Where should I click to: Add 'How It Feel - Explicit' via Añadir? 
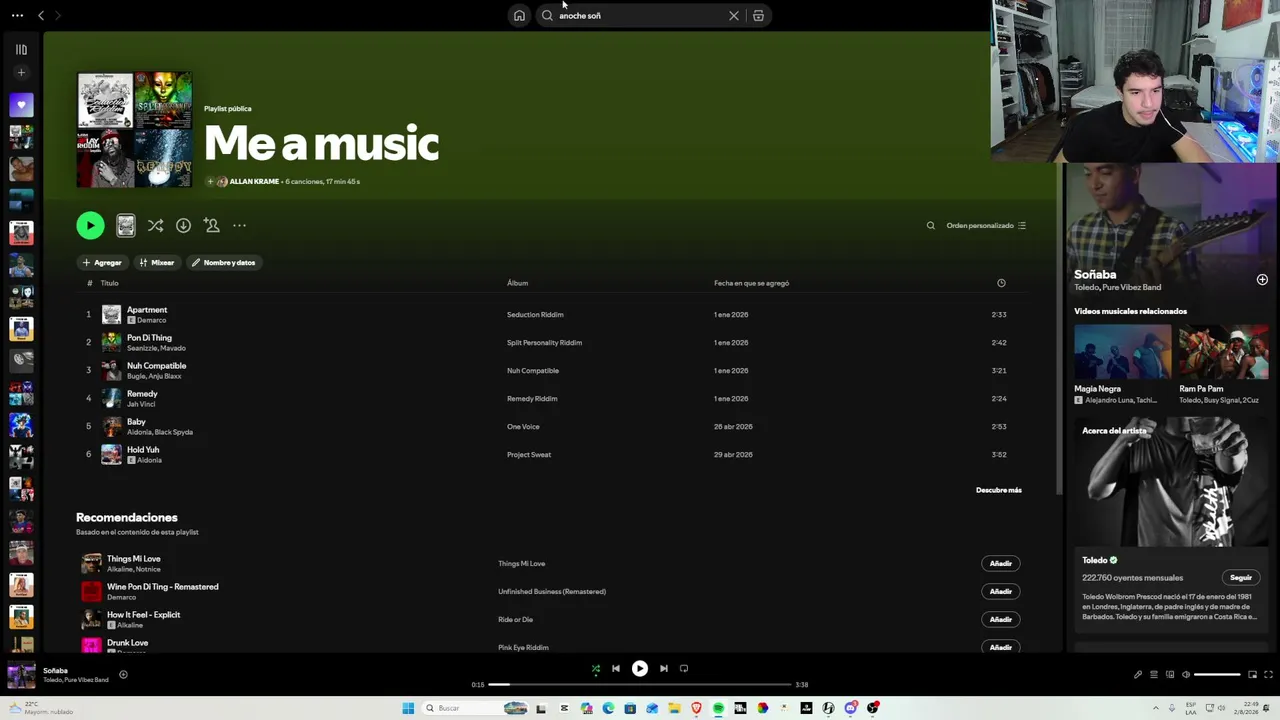(1000, 620)
